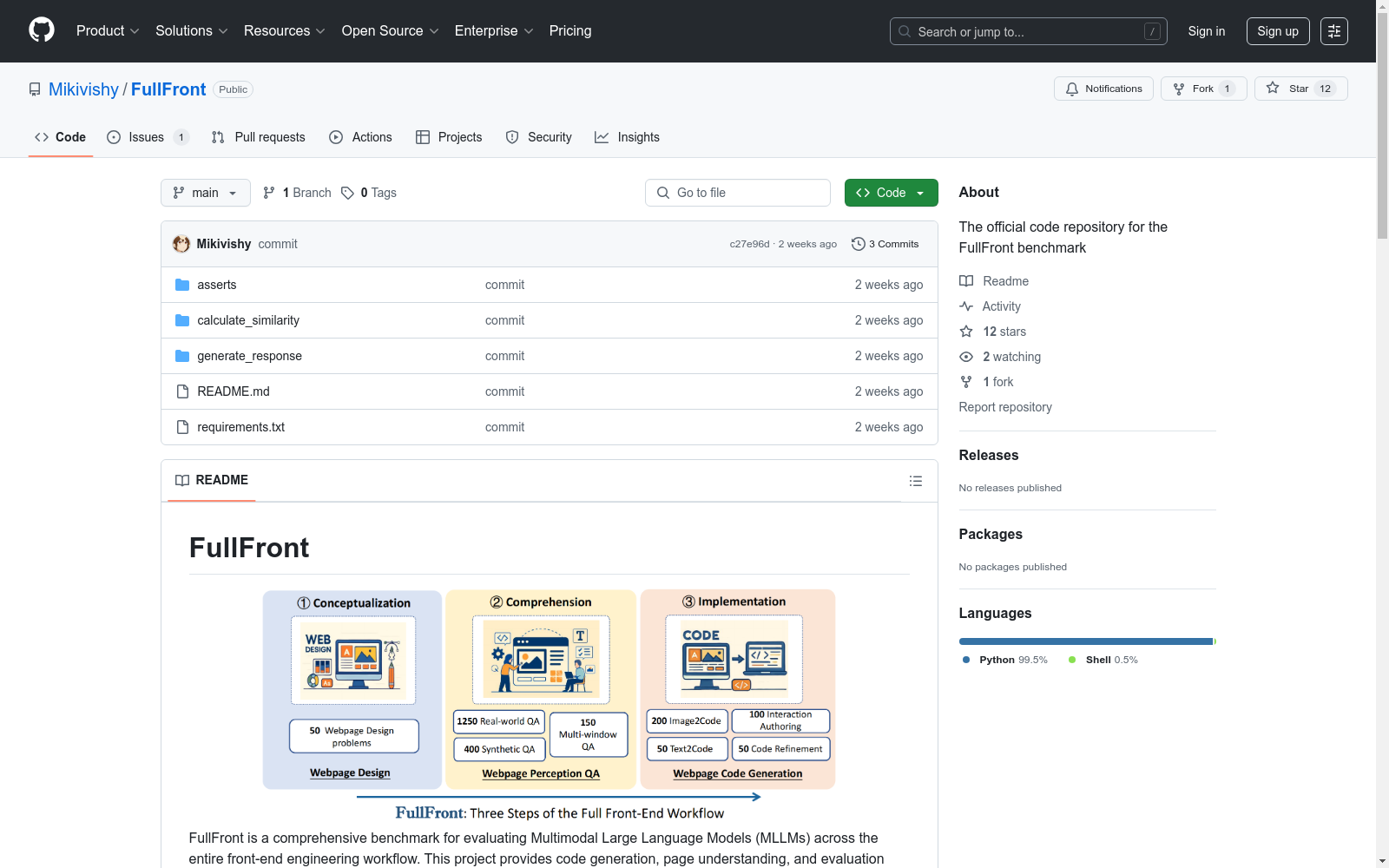Click the GitHub logo icon
The width and height of the screenshot is (1389, 868).
point(42,30)
